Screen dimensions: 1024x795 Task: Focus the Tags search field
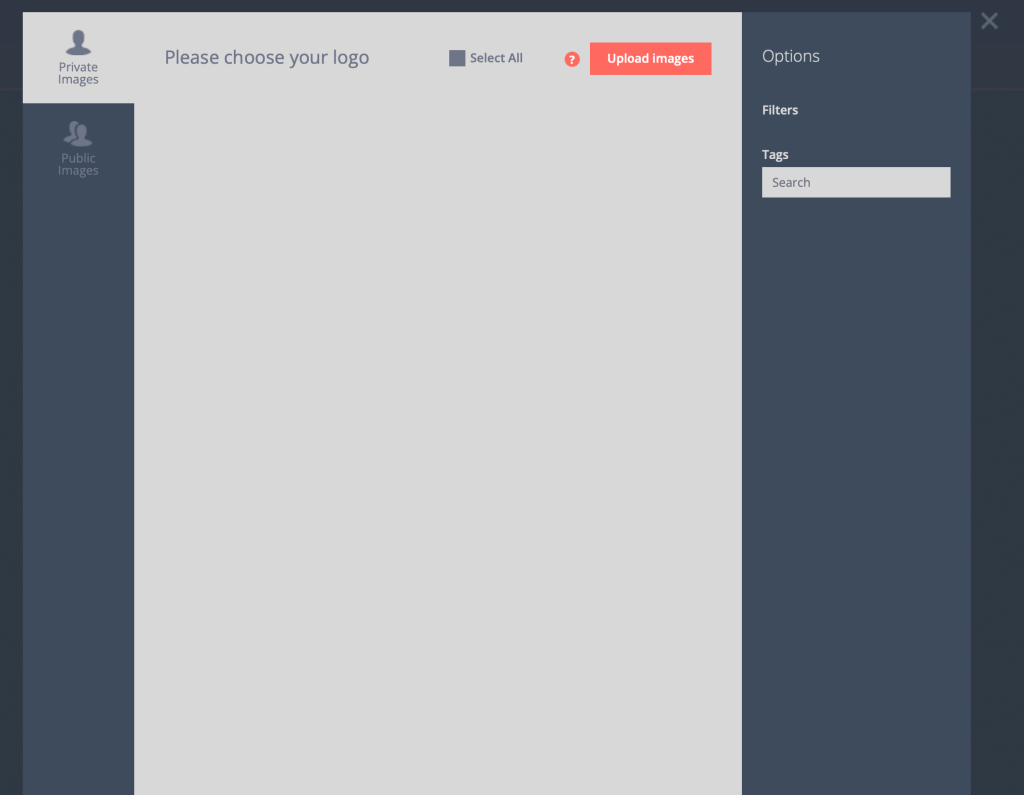[x=856, y=182]
